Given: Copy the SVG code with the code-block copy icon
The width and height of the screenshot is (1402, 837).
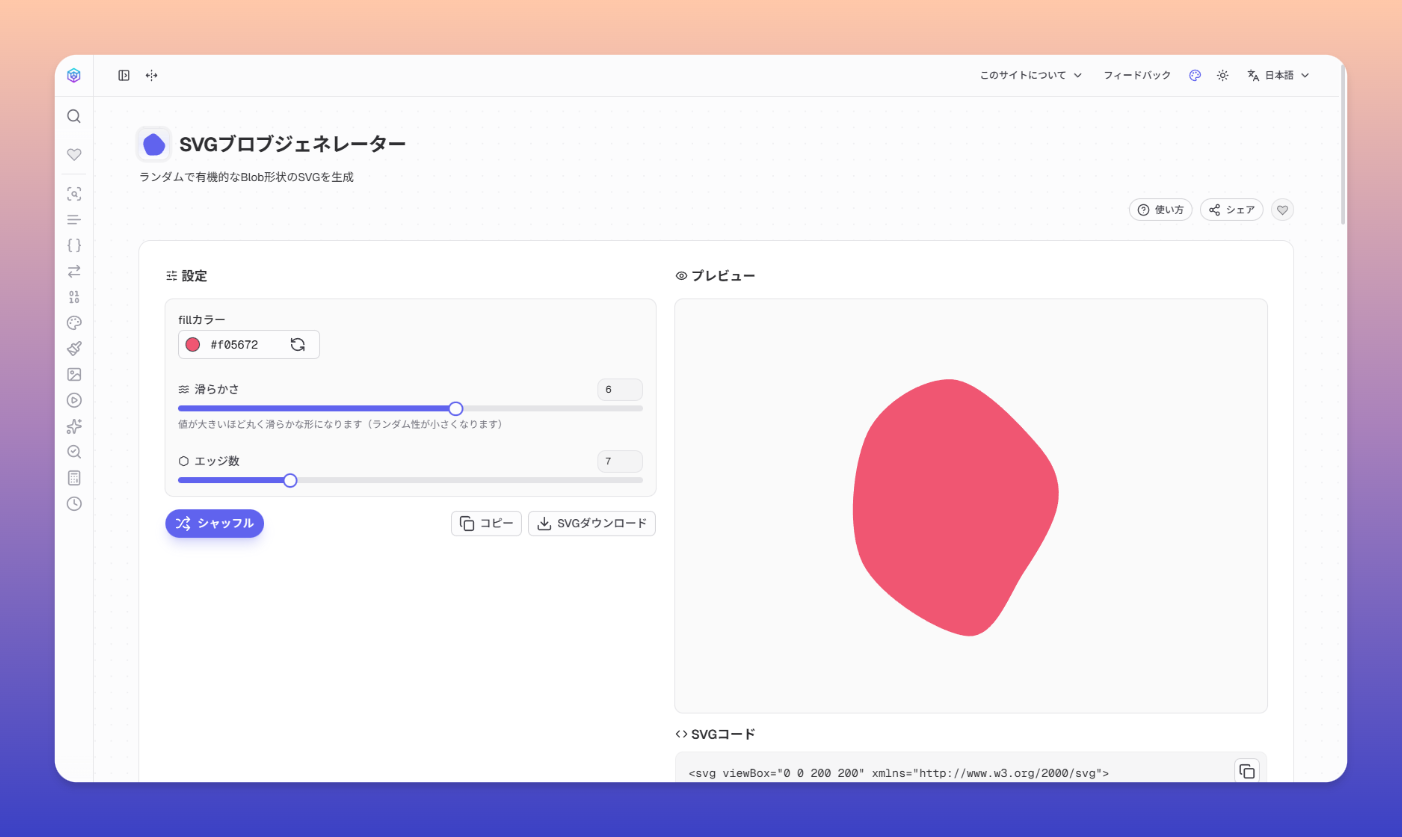Looking at the screenshot, I should [1246, 771].
